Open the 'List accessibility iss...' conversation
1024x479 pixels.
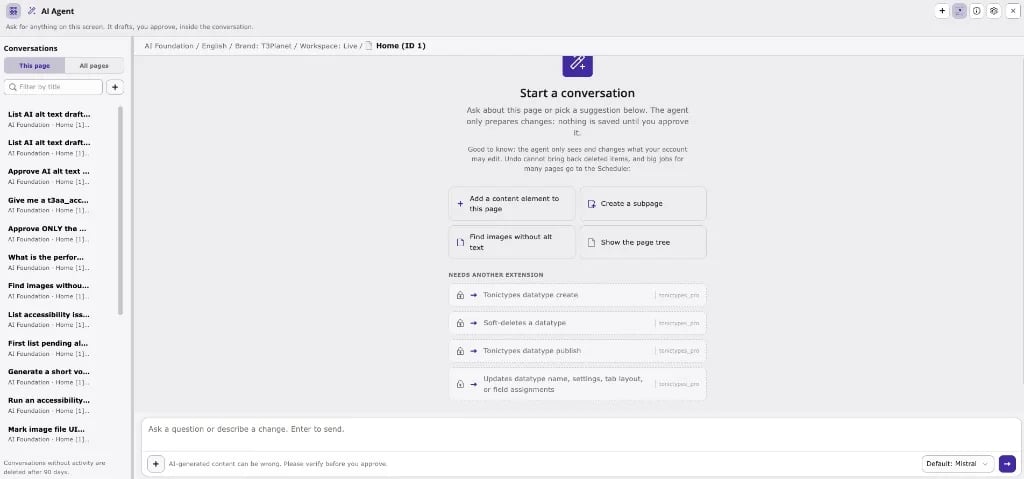click(59, 319)
